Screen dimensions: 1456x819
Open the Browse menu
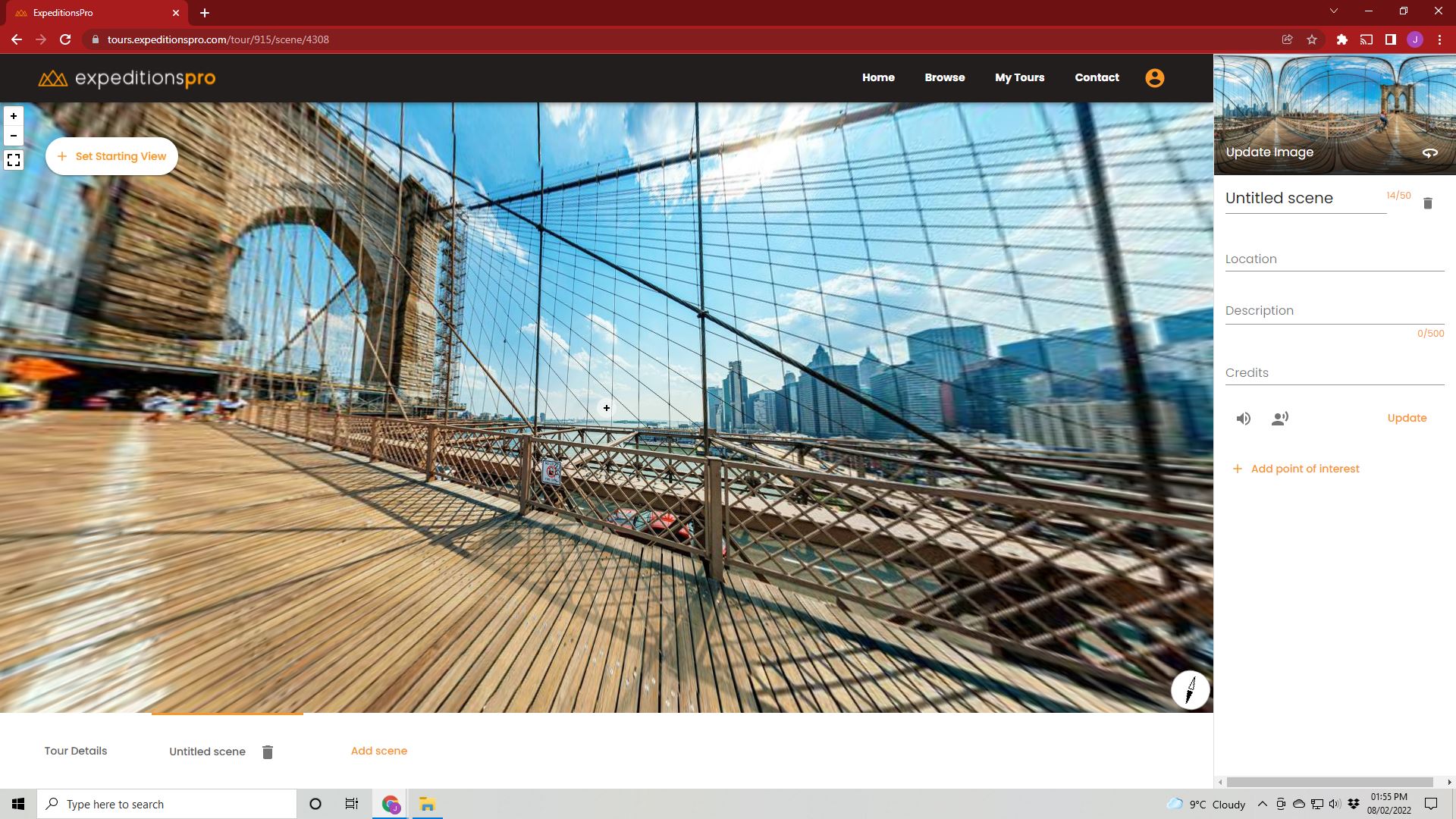pyautogui.click(x=944, y=77)
